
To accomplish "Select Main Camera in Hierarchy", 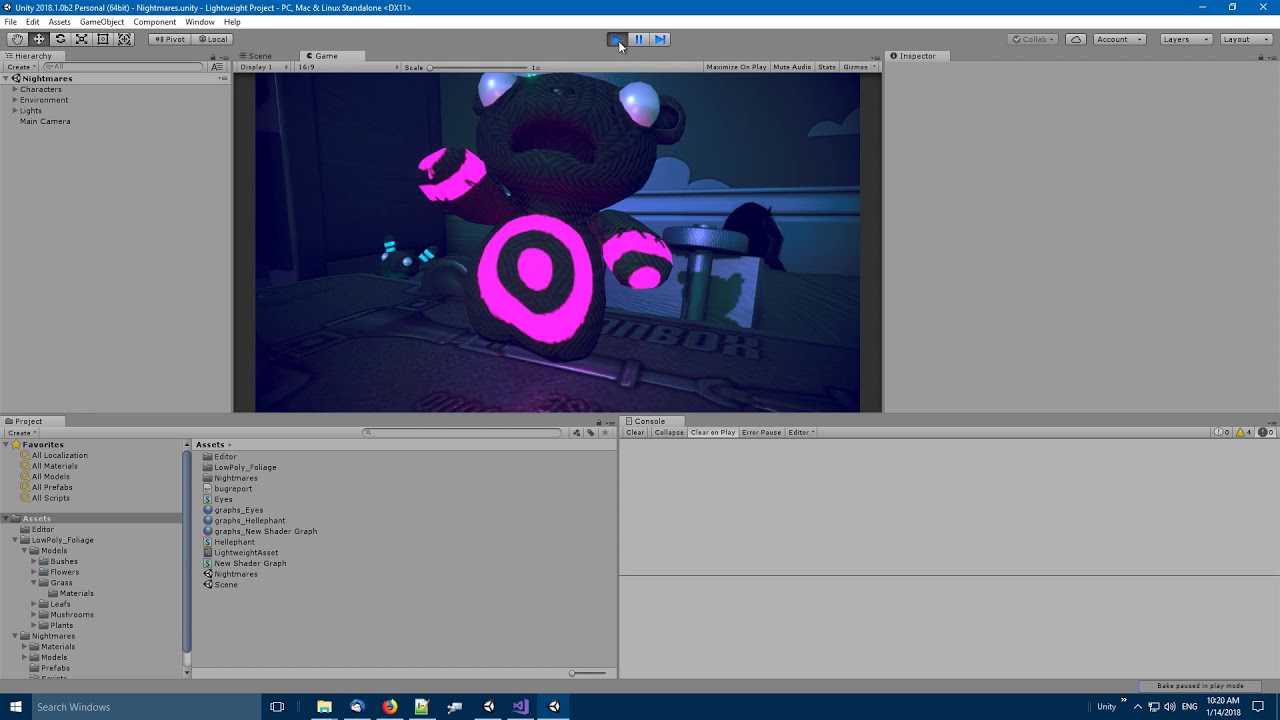I will 45,121.
